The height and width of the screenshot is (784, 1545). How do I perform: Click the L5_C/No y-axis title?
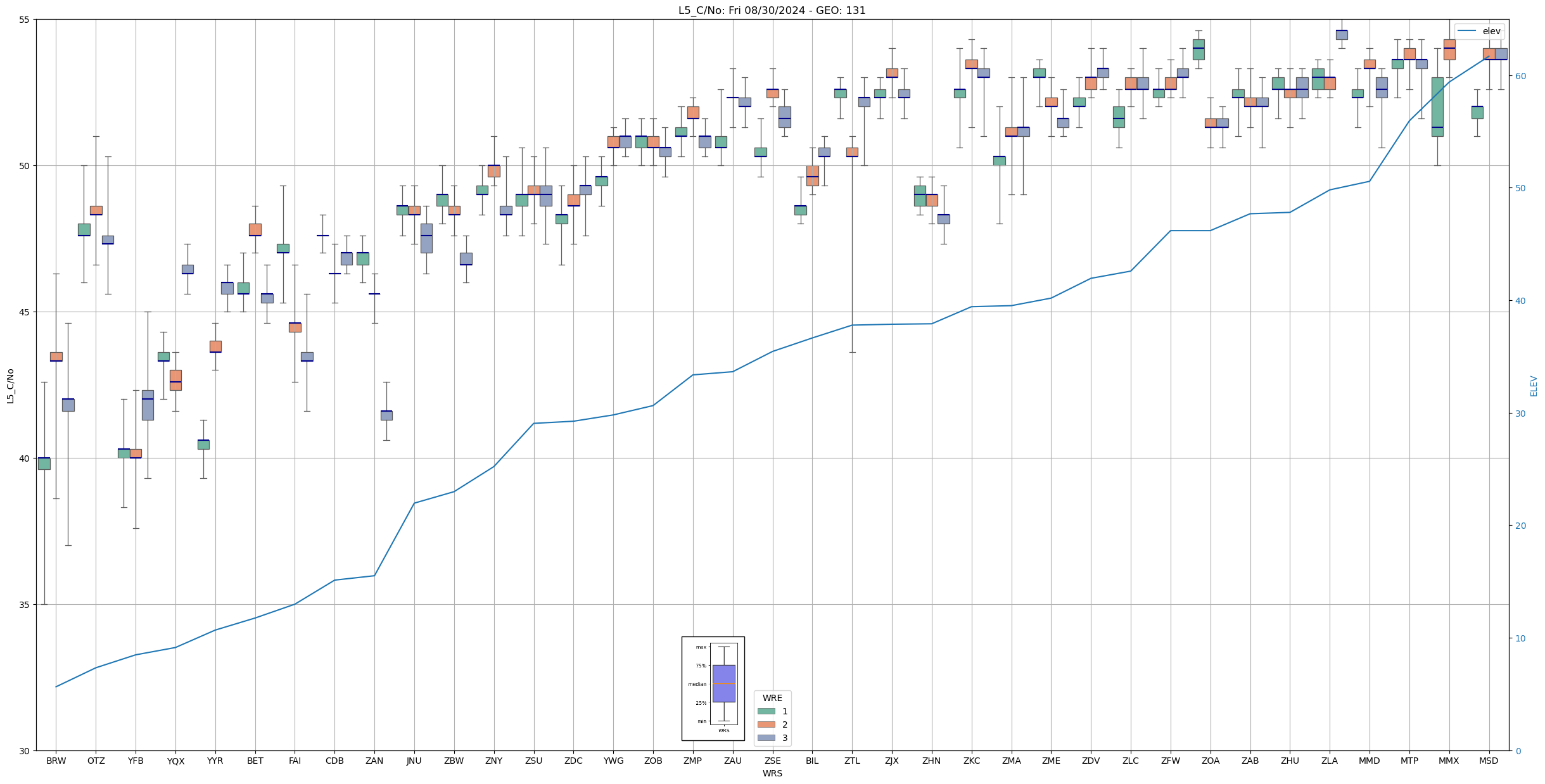(10, 386)
